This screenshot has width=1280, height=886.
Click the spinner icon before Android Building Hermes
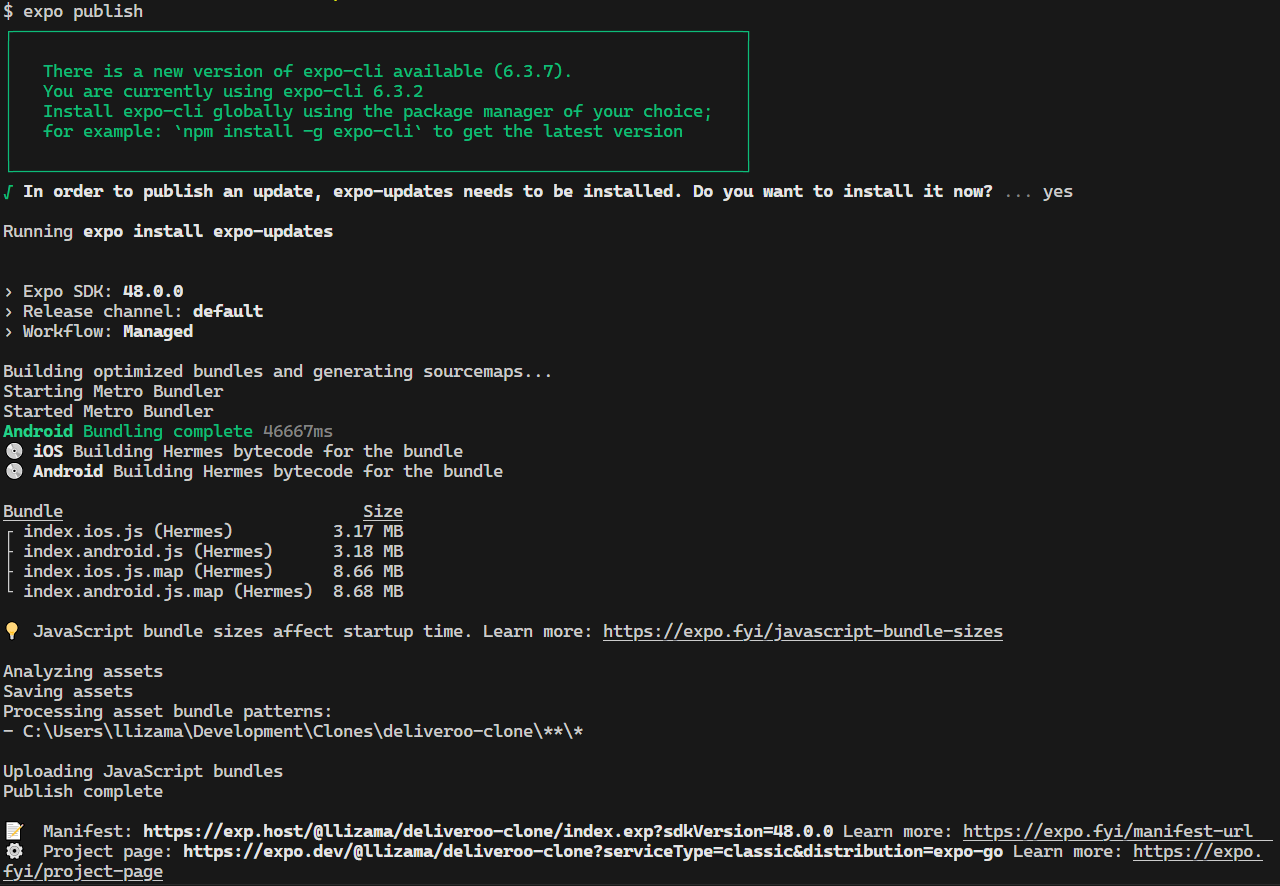click(13, 471)
